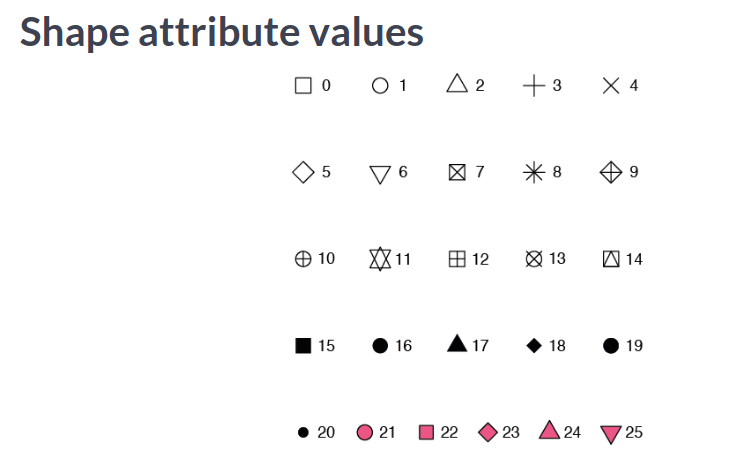Select the circle with plus shape 10
The height and width of the screenshot is (467, 747).
(302, 259)
